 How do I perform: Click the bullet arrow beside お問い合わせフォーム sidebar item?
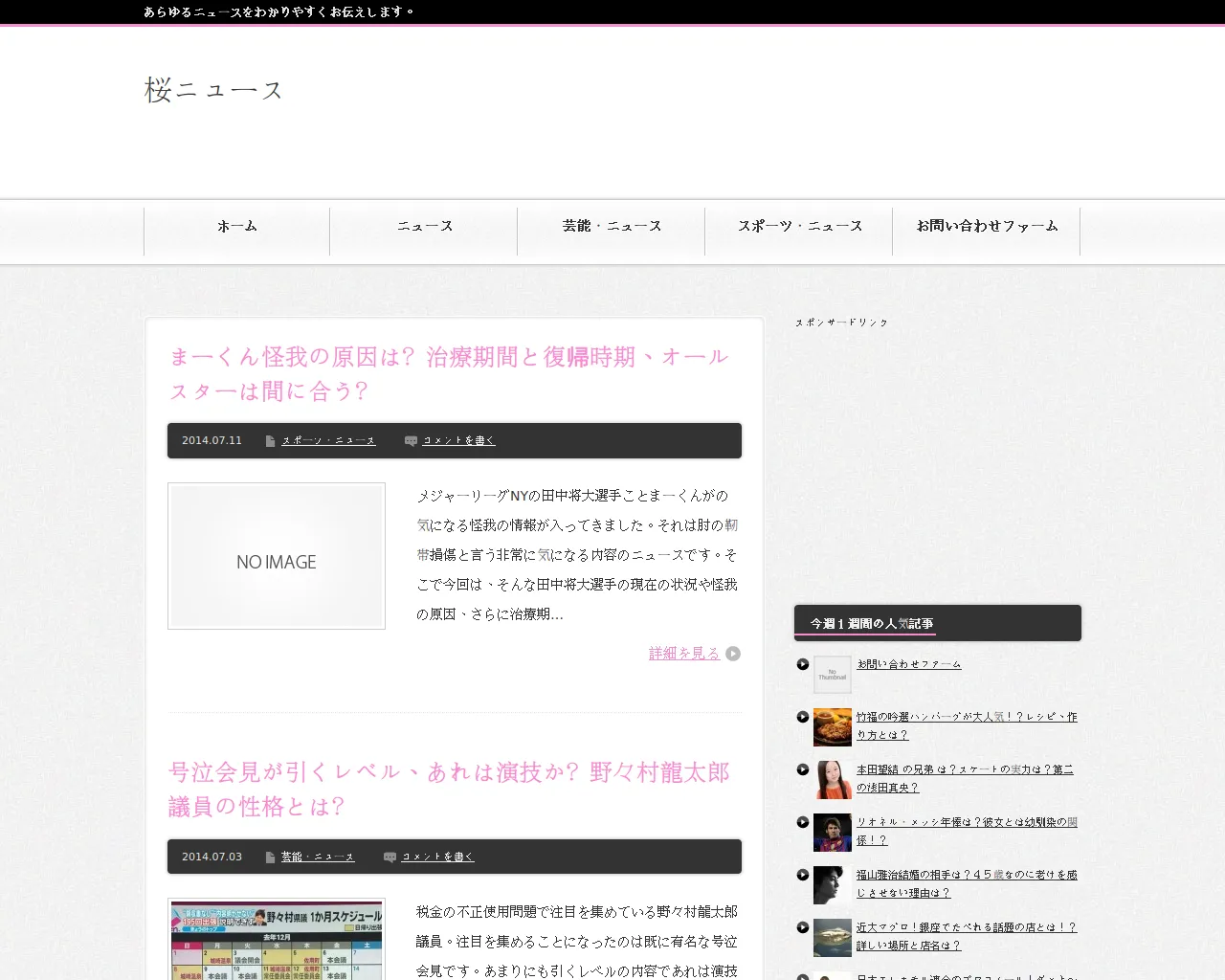point(803,664)
